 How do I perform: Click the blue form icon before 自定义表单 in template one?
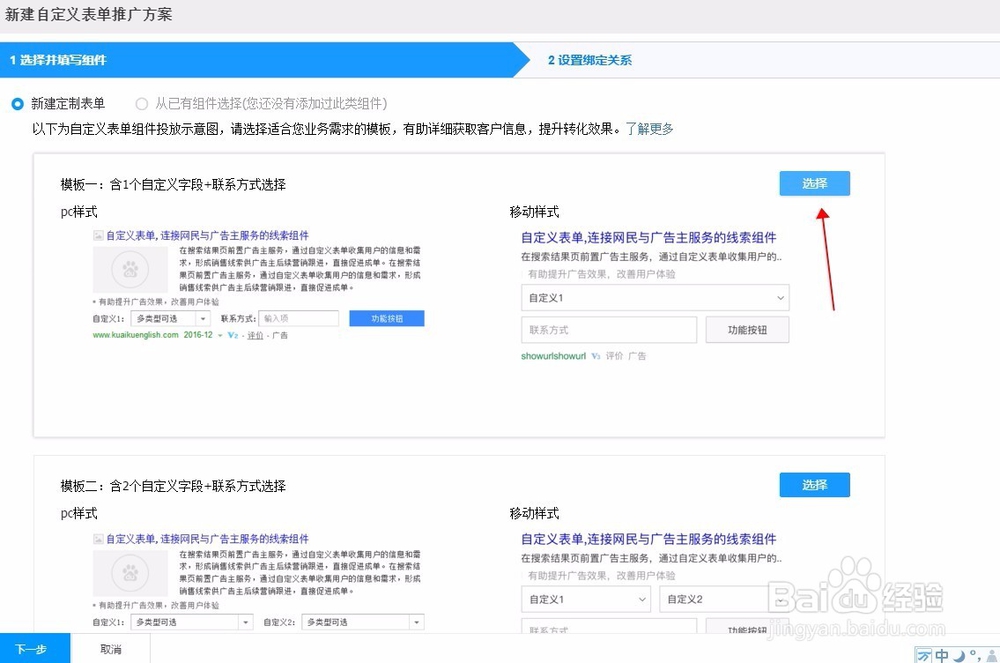point(96,235)
